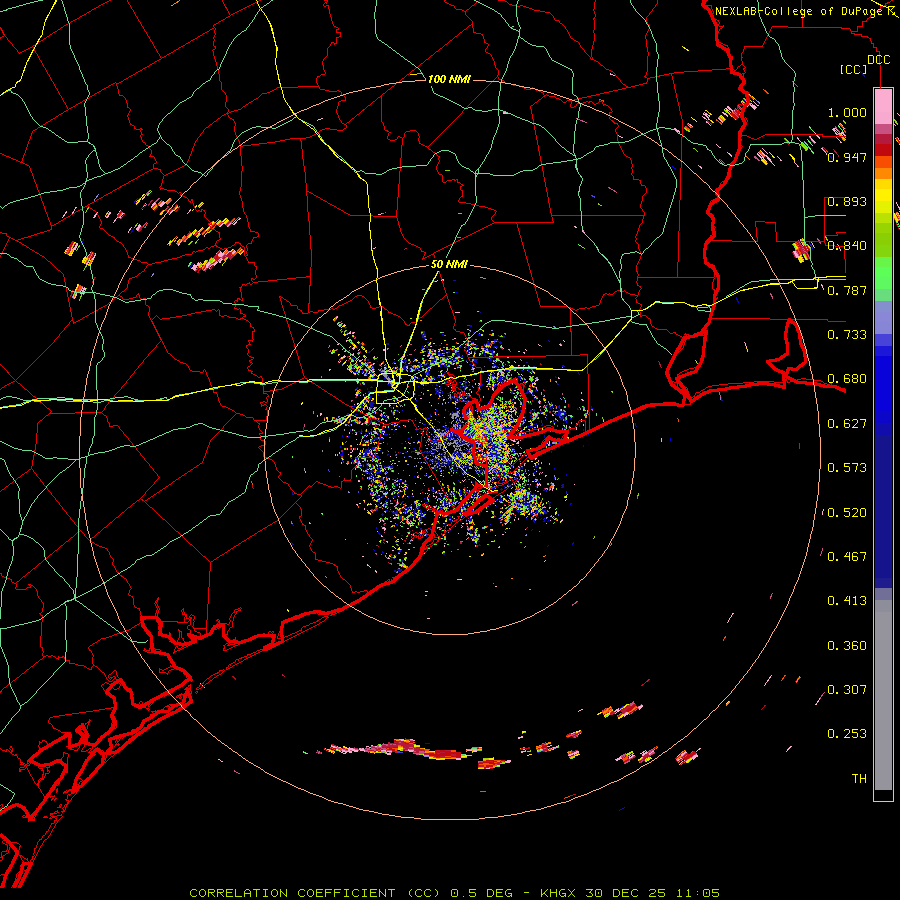Select the 0.520 scale value
This screenshot has height=900, width=900.
coord(847,513)
